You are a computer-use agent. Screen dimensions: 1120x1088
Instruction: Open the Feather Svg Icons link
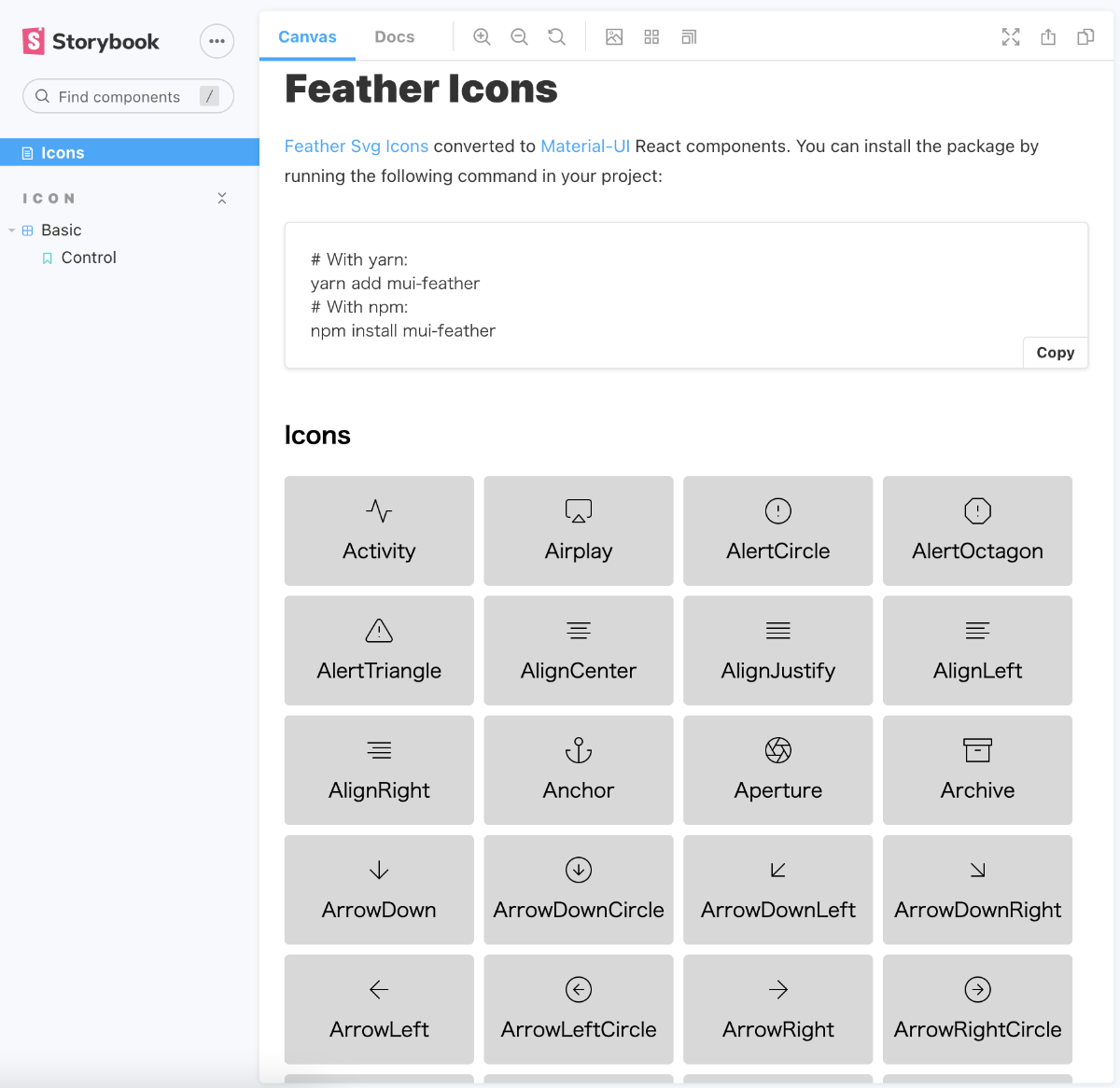[x=357, y=146]
